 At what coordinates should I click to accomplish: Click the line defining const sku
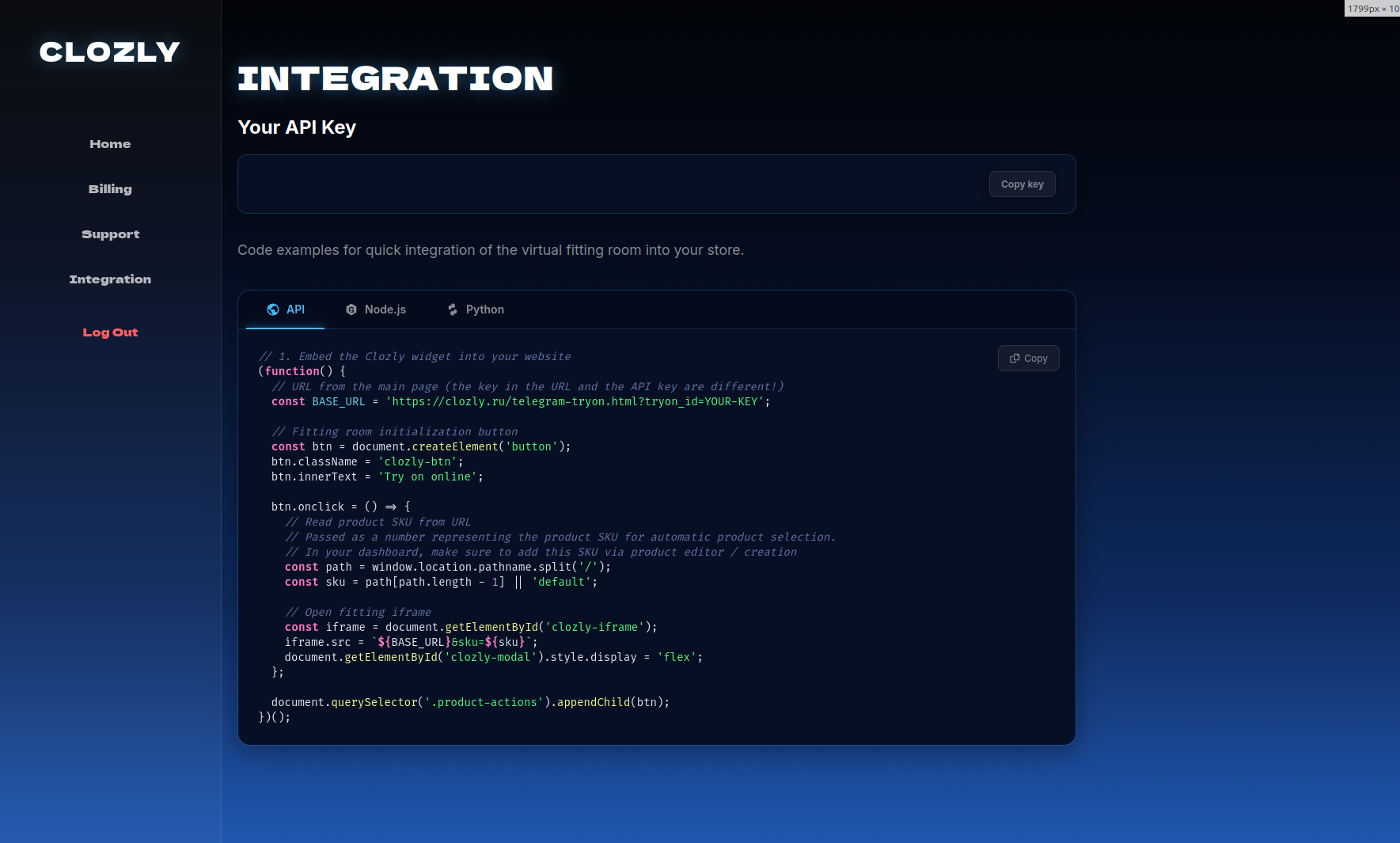click(x=441, y=582)
